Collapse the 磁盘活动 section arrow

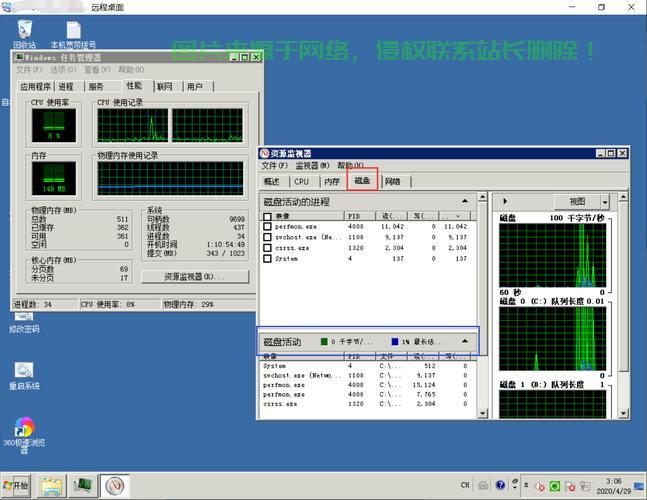[x=465, y=341]
